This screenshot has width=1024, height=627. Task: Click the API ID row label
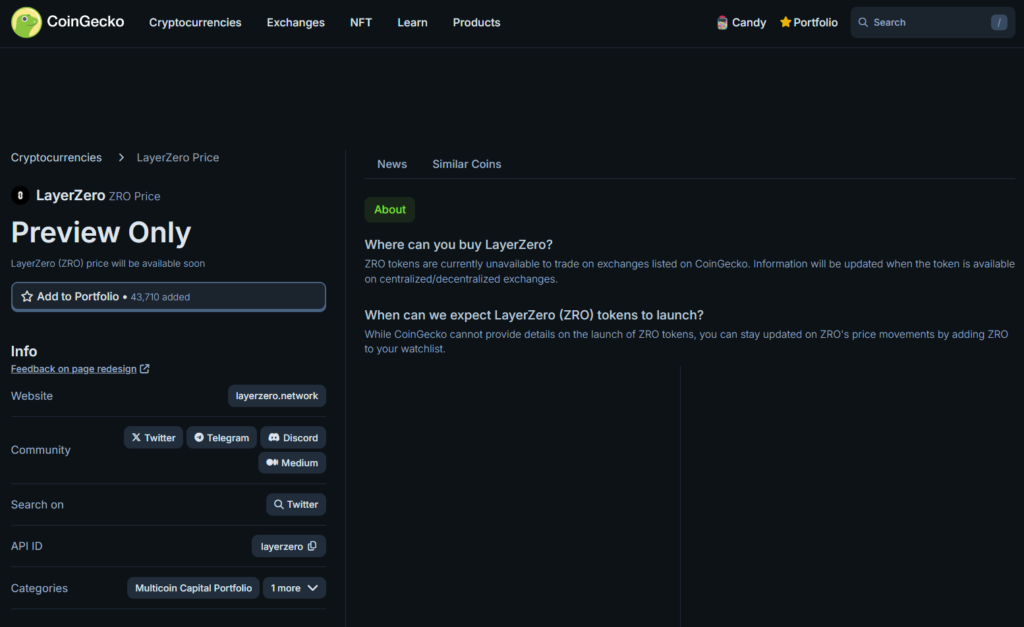[x=27, y=546]
